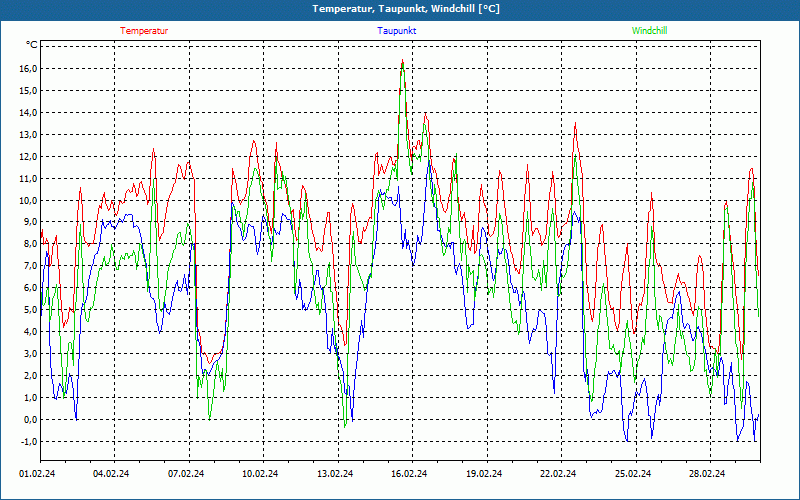Click the 25.02.24 date label
Image resolution: width=800 pixels, height=500 pixels.
(x=633, y=474)
